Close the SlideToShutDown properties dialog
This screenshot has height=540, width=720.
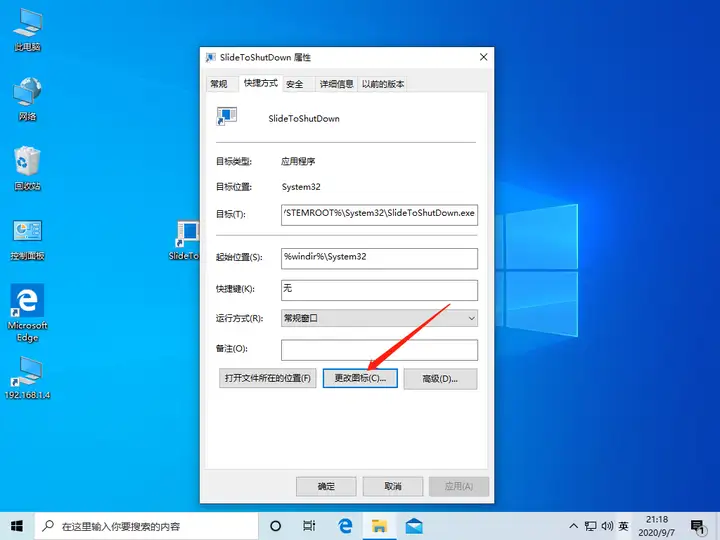[x=484, y=57]
